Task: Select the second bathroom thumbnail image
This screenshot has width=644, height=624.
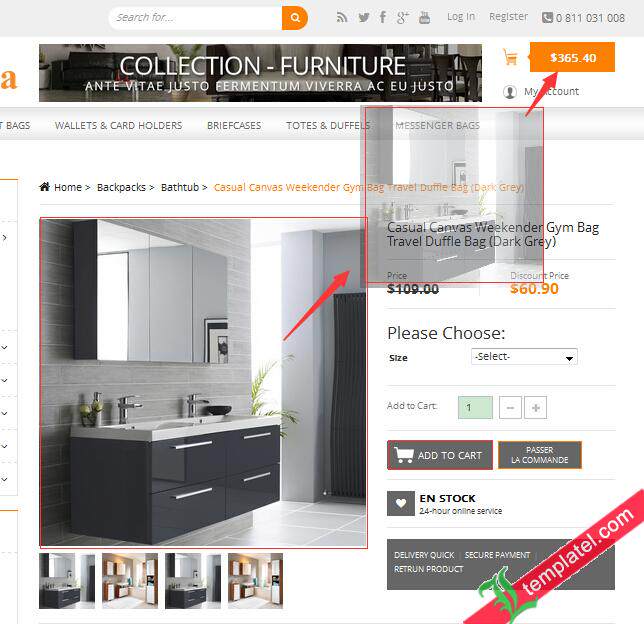Action: point(130,581)
